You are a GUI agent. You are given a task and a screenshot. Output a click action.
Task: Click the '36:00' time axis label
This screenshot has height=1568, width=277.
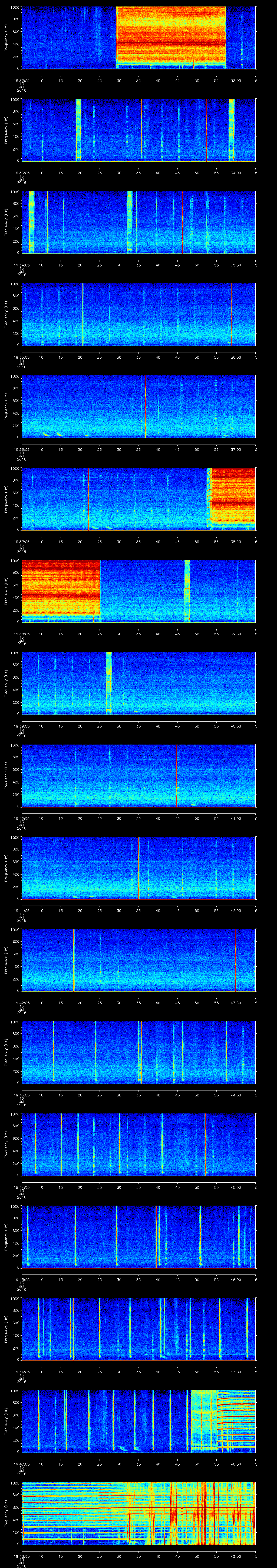pos(236,357)
